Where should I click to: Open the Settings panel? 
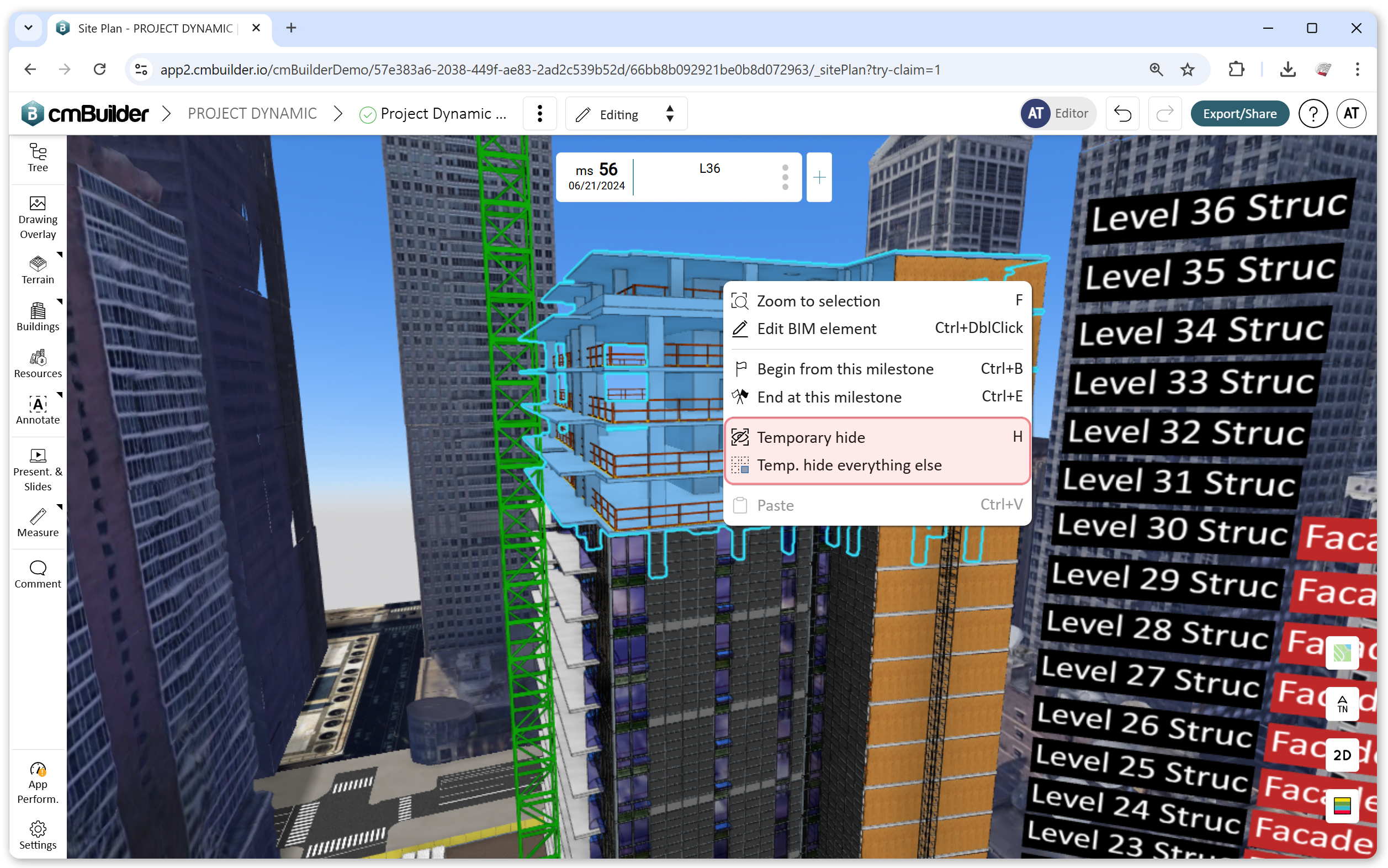(38, 835)
